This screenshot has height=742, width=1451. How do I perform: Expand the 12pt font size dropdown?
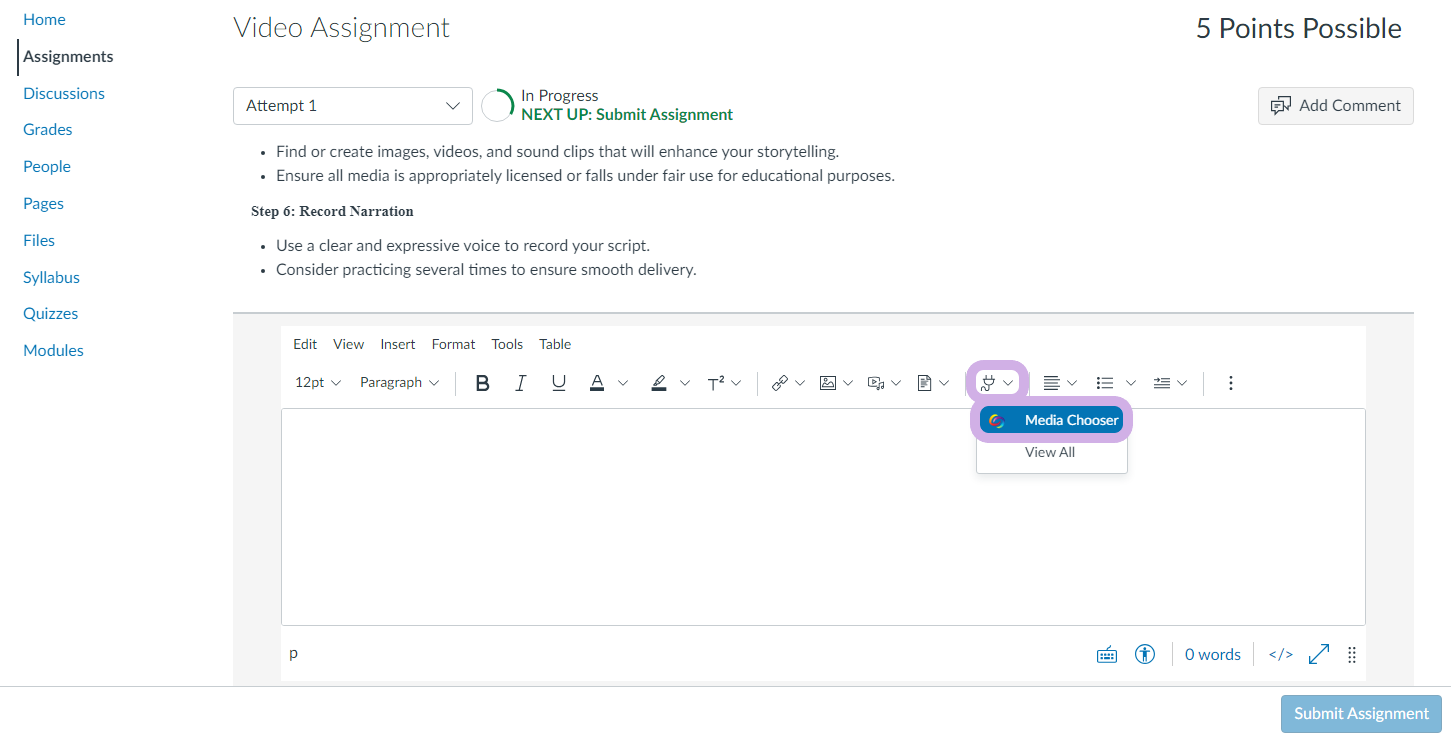[x=318, y=383]
